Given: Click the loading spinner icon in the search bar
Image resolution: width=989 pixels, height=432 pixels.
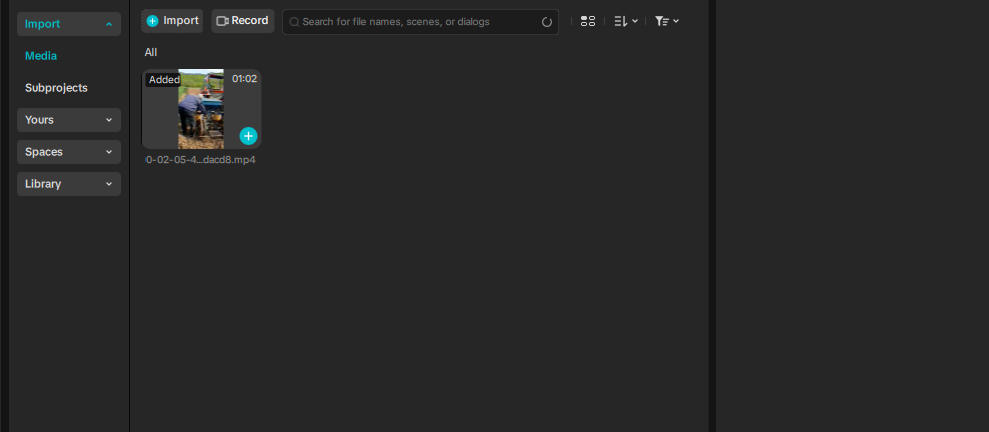Looking at the screenshot, I should 547,22.
